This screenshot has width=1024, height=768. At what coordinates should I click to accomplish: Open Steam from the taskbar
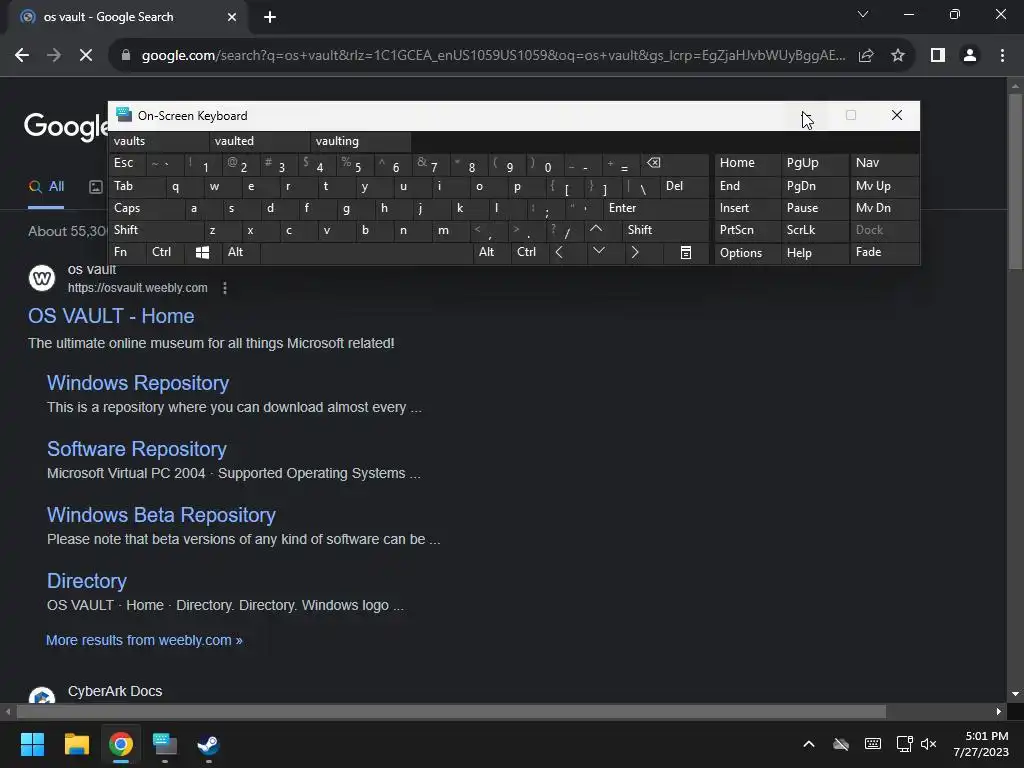tap(208, 744)
